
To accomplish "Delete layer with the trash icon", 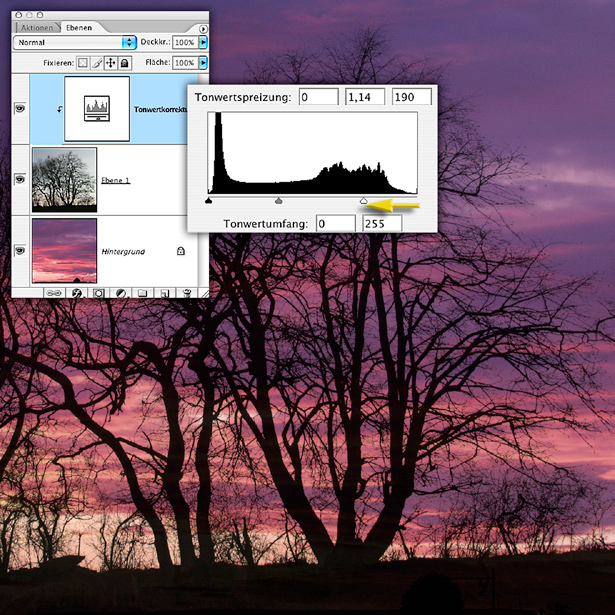I will [187, 293].
